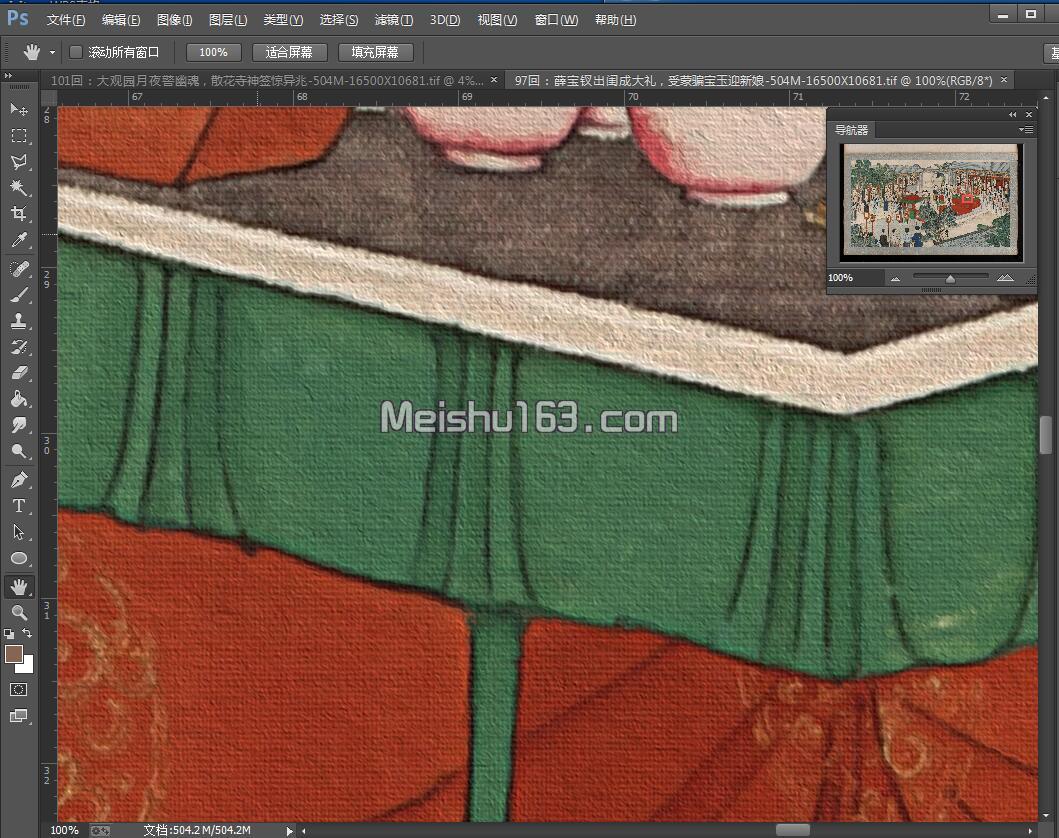Select the Pen tool
The width and height of the screenshot is (1059, 838).
click(x=19, y=480)
